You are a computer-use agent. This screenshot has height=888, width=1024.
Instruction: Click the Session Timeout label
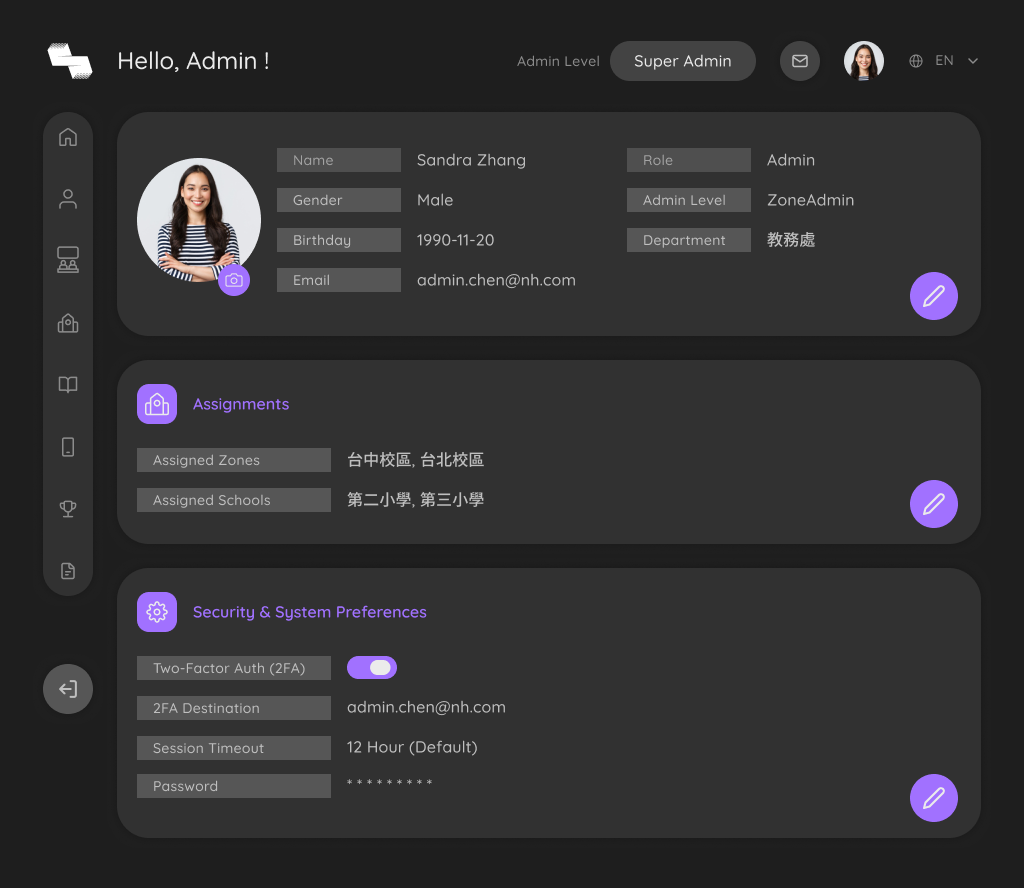[234, 748]
